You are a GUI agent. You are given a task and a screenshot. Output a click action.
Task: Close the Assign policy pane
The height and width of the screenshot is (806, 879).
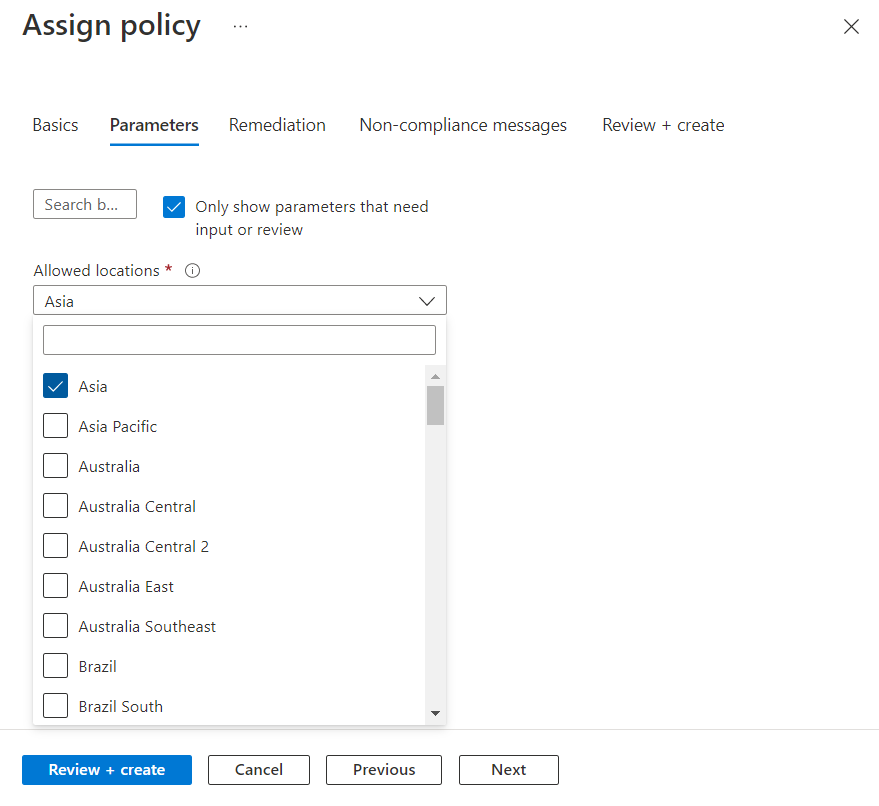[x=851, y=27]
